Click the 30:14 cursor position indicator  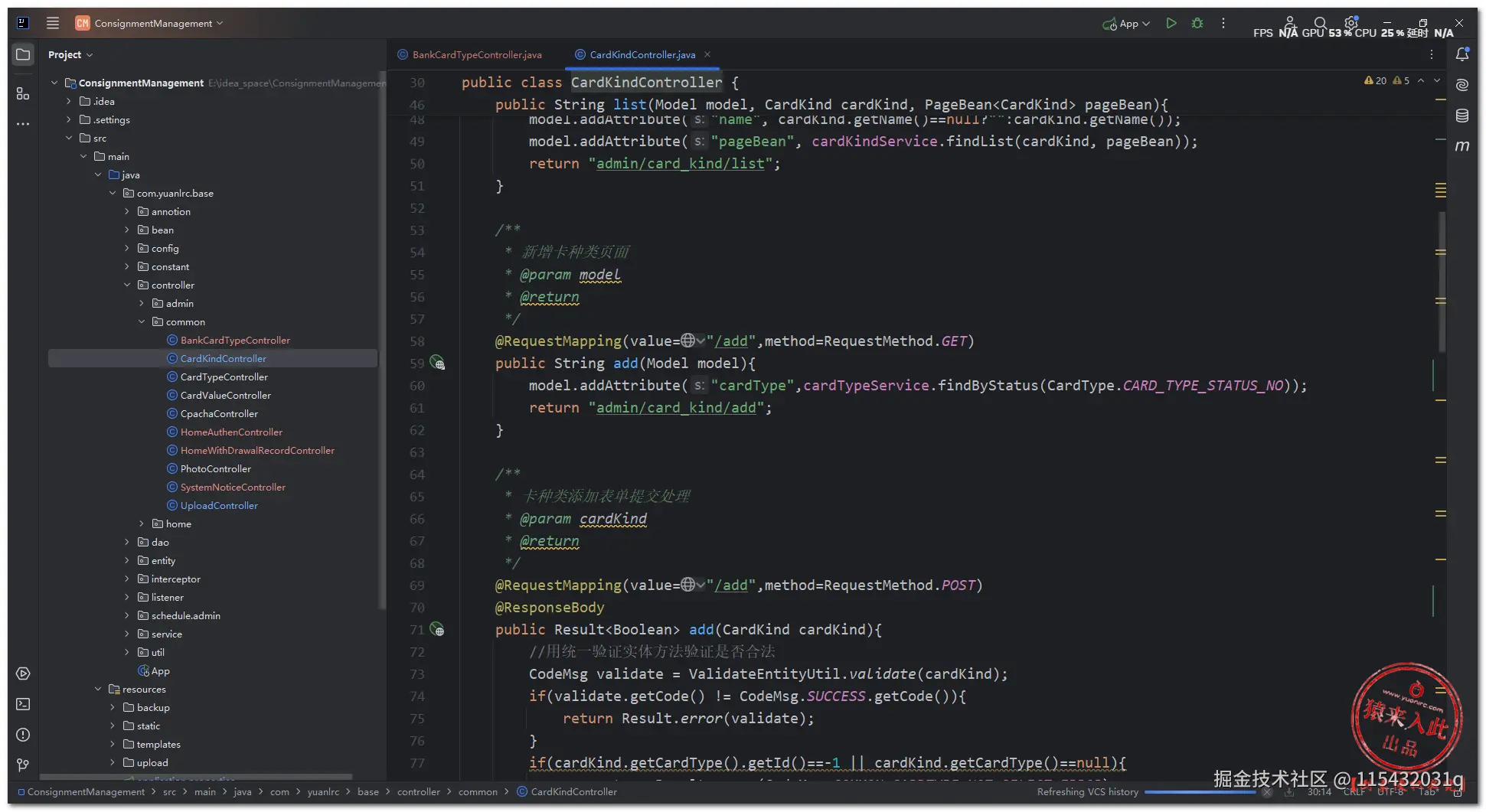pyautogui.click(x=1319, y=791)
